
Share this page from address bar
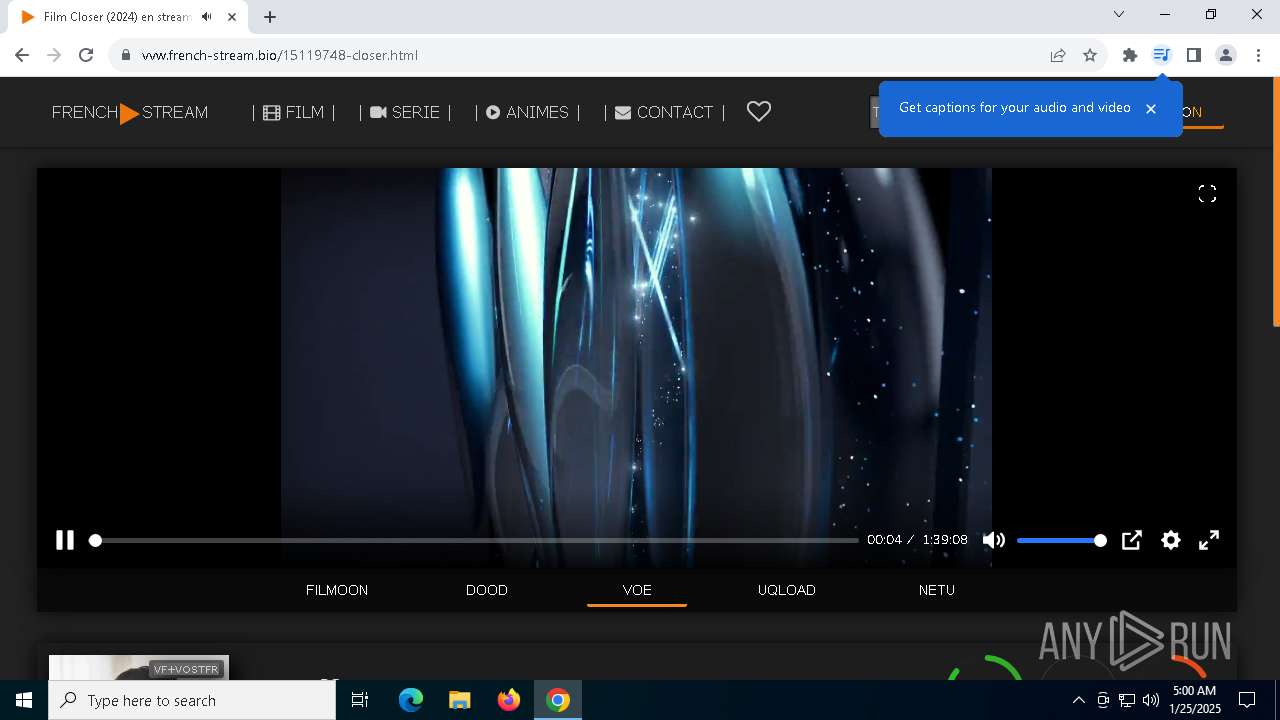[1058, 55]
